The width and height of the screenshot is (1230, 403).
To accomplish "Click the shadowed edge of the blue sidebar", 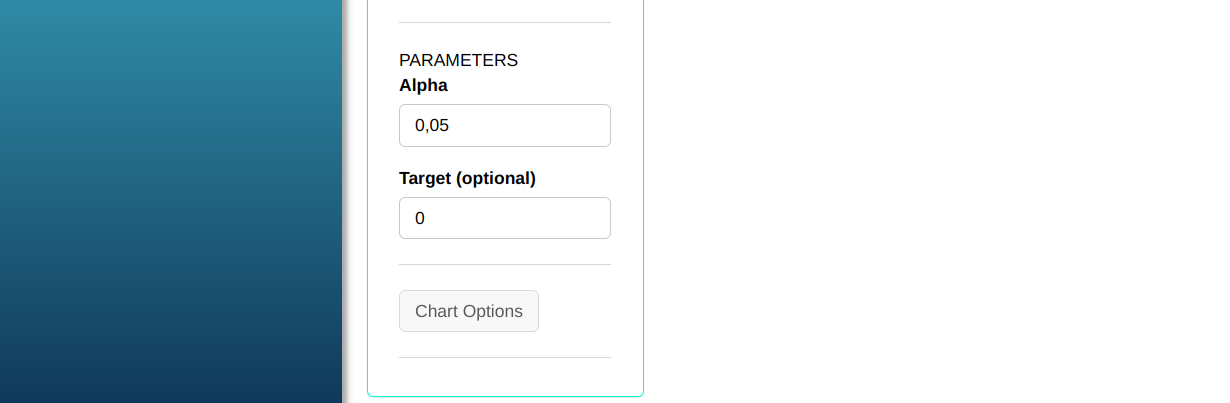I will click(344, 200).
